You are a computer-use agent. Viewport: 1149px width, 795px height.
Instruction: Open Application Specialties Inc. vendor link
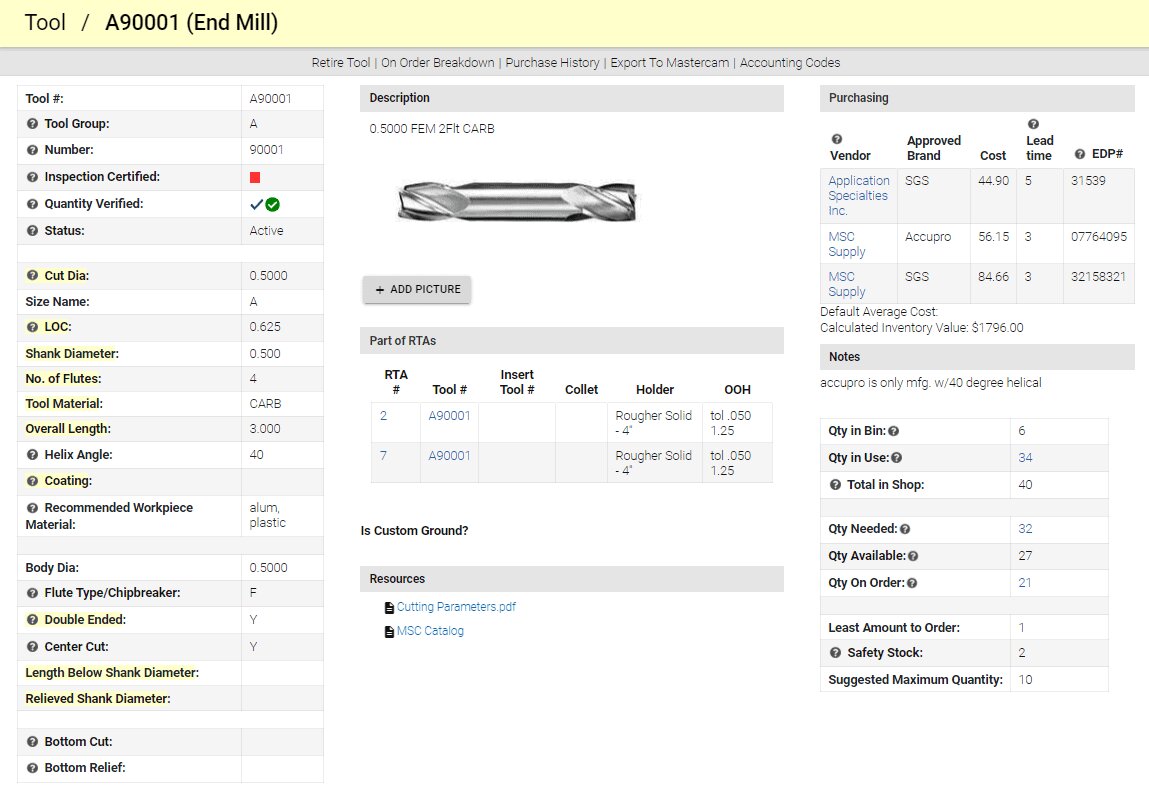pyautogui.click(x=858, y=196)
